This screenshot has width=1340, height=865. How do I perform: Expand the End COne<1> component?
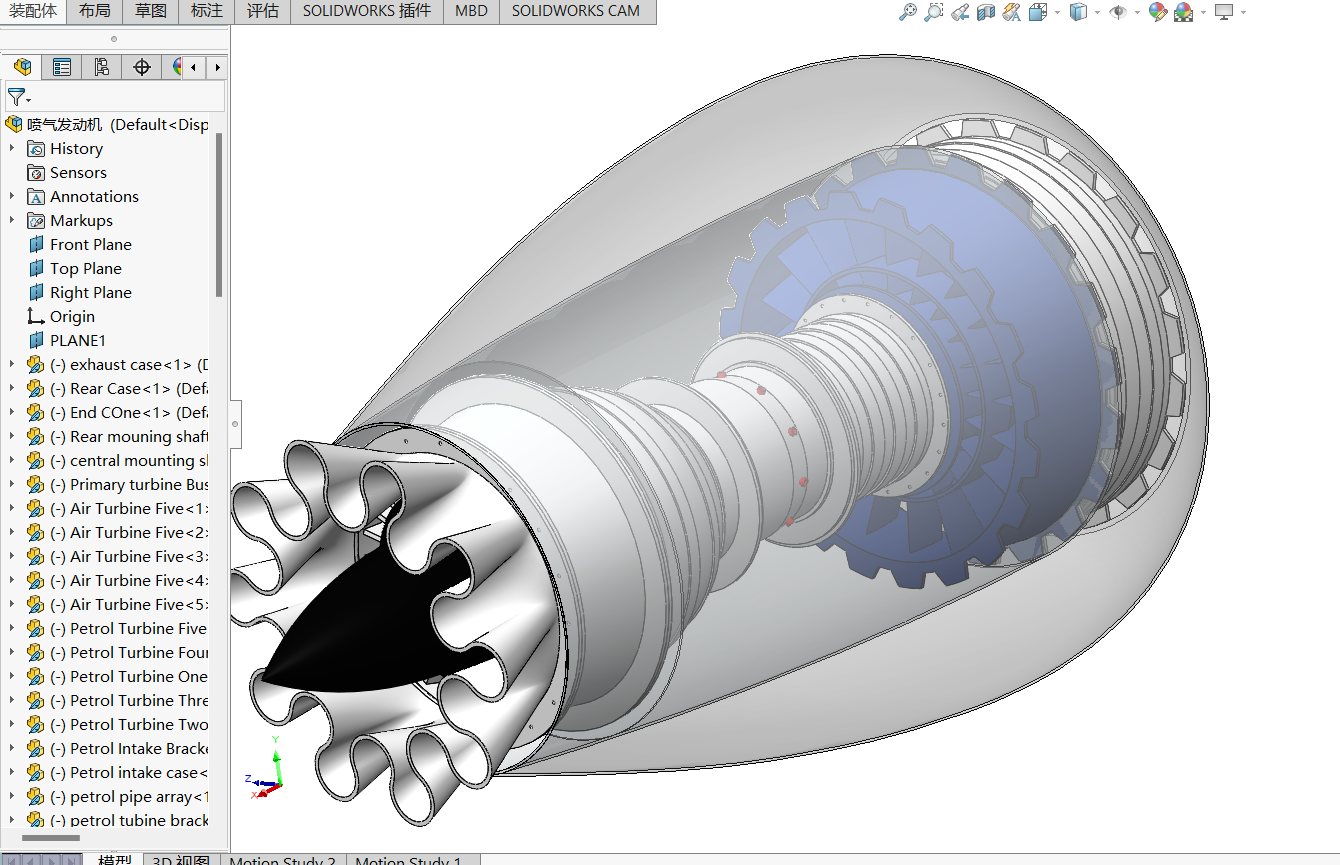click(x=12, y=413)
